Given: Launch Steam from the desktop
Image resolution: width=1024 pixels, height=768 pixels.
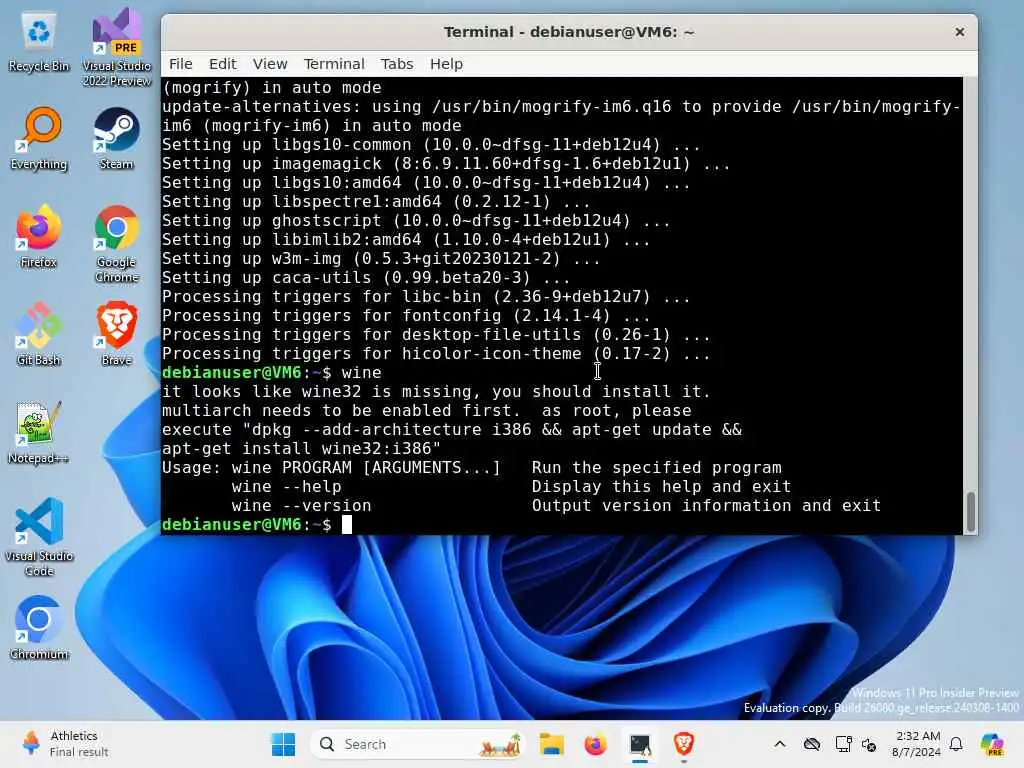Looking at the screenshot, I should pyautogui.click(x=117, y=139).
